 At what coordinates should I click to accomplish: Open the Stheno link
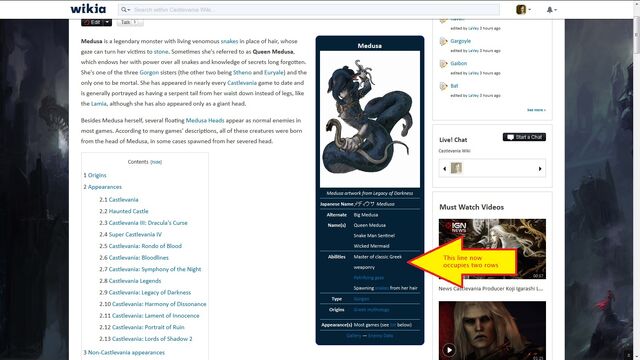242,72
